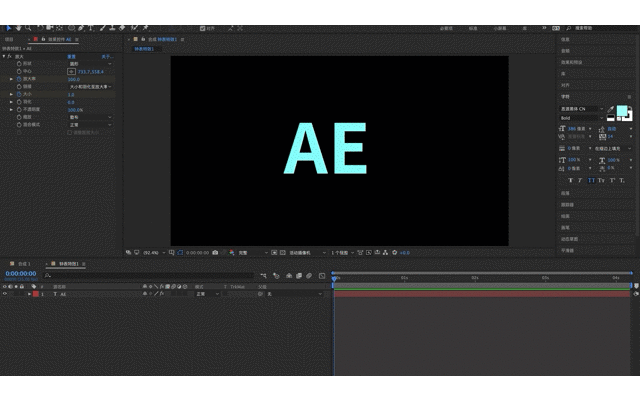Viewport: 640px width, 400px height.
Task: Select the Rotation tool
Action: (40, 28)
